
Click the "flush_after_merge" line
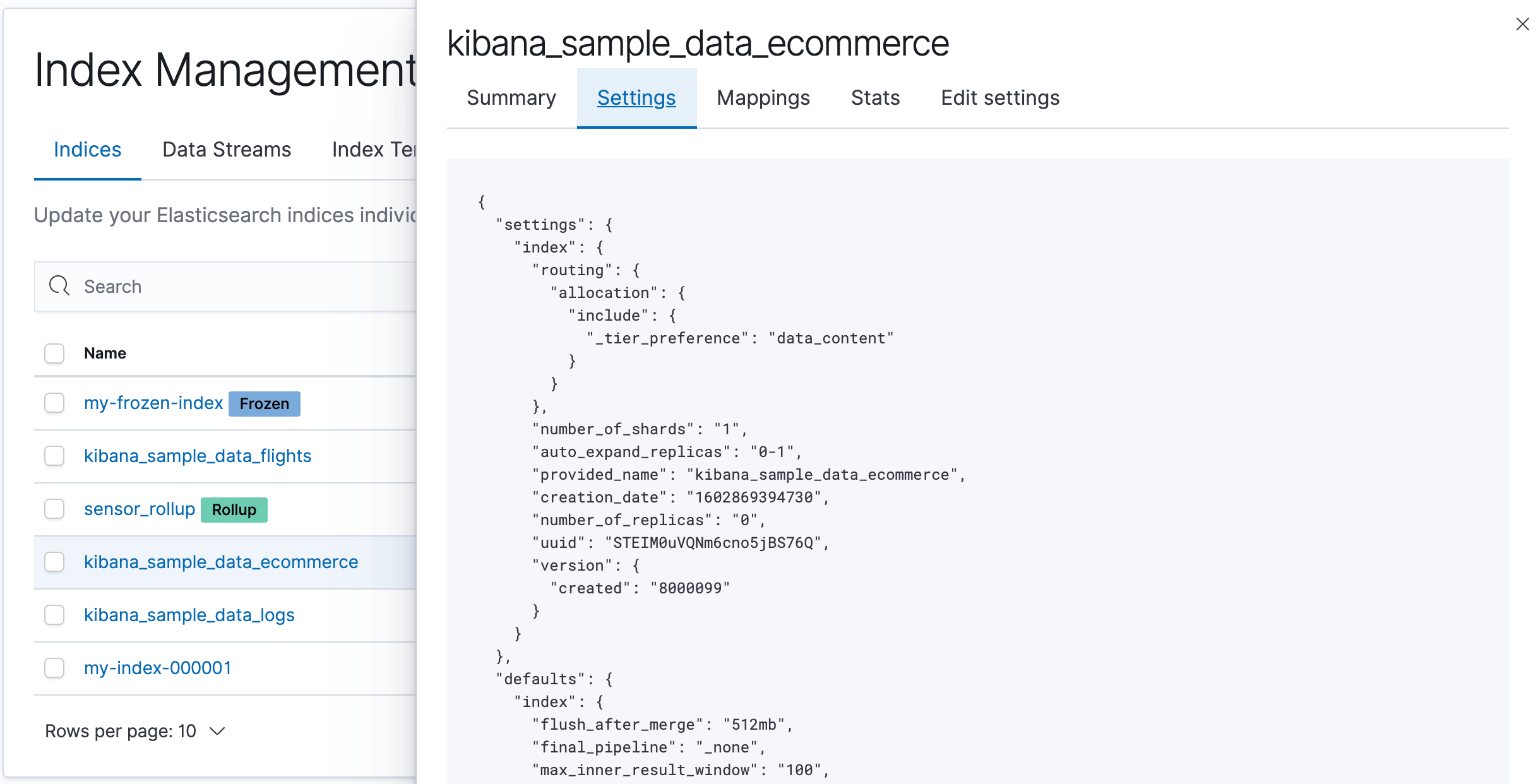[x=662, y=725]
